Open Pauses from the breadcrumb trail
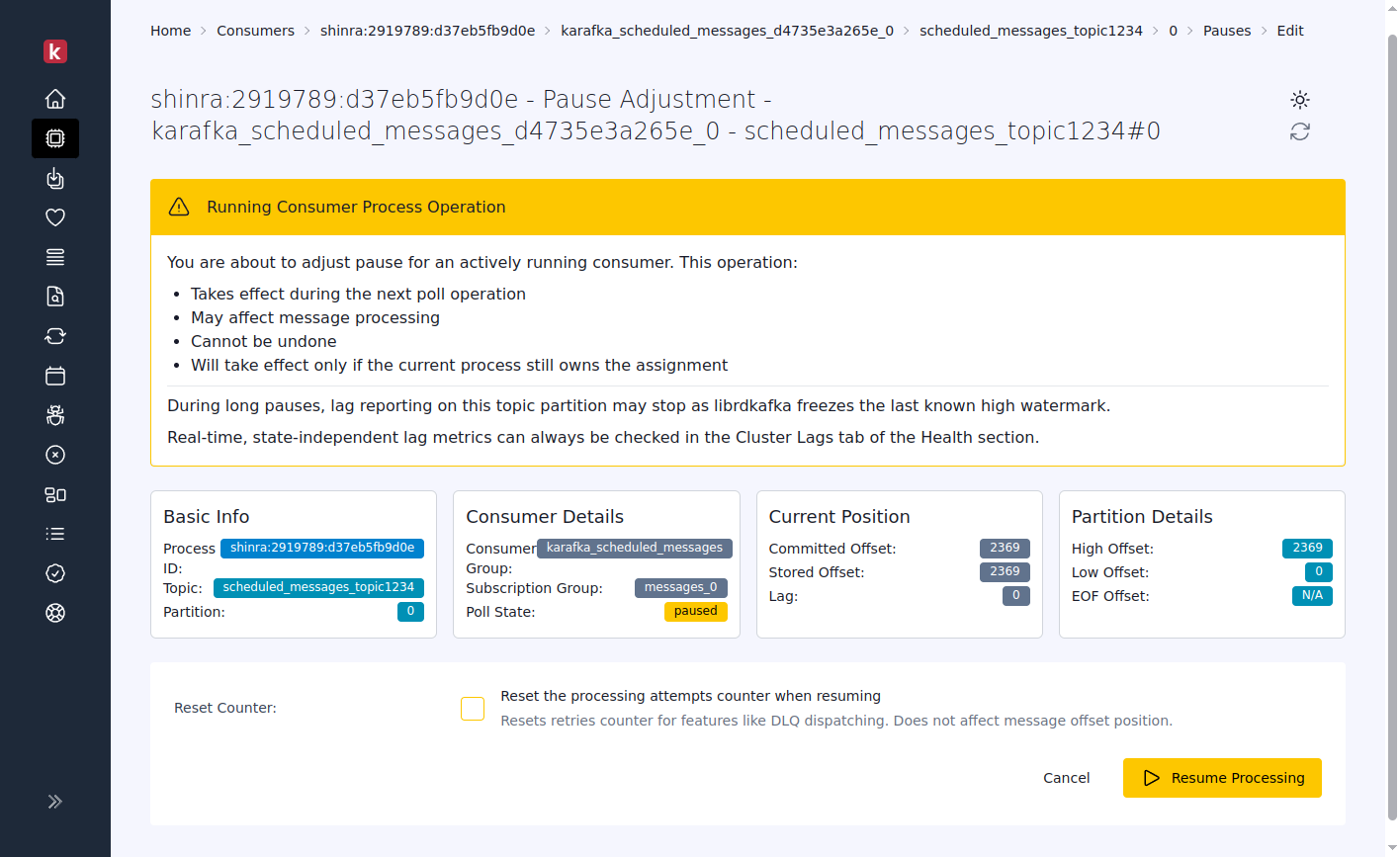This screenshot has width=1400, height=857. 1227,31
